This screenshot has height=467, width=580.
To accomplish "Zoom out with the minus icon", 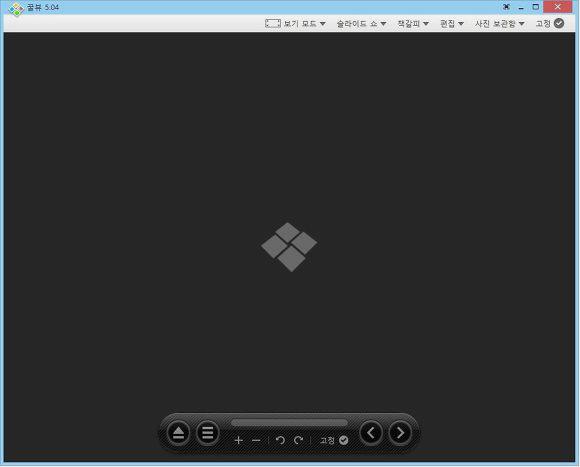I will 256,440.
